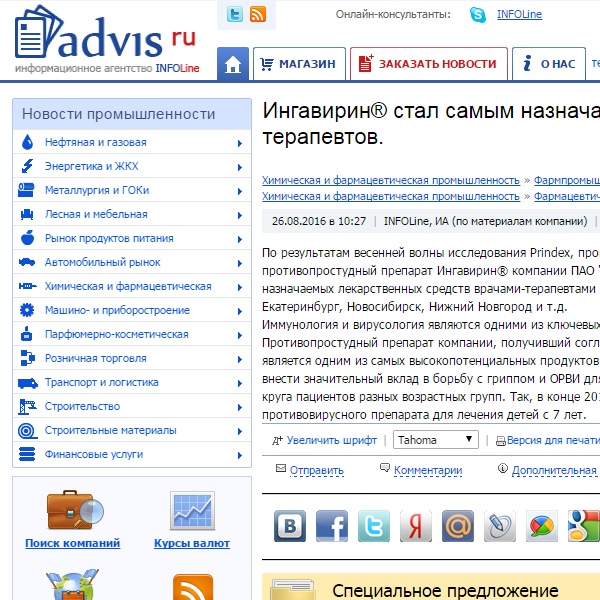Click the printer icon beside Версия для печати
Image resolution: width=600 pixels, height=600 pixels.
click(x=501, y=441)
